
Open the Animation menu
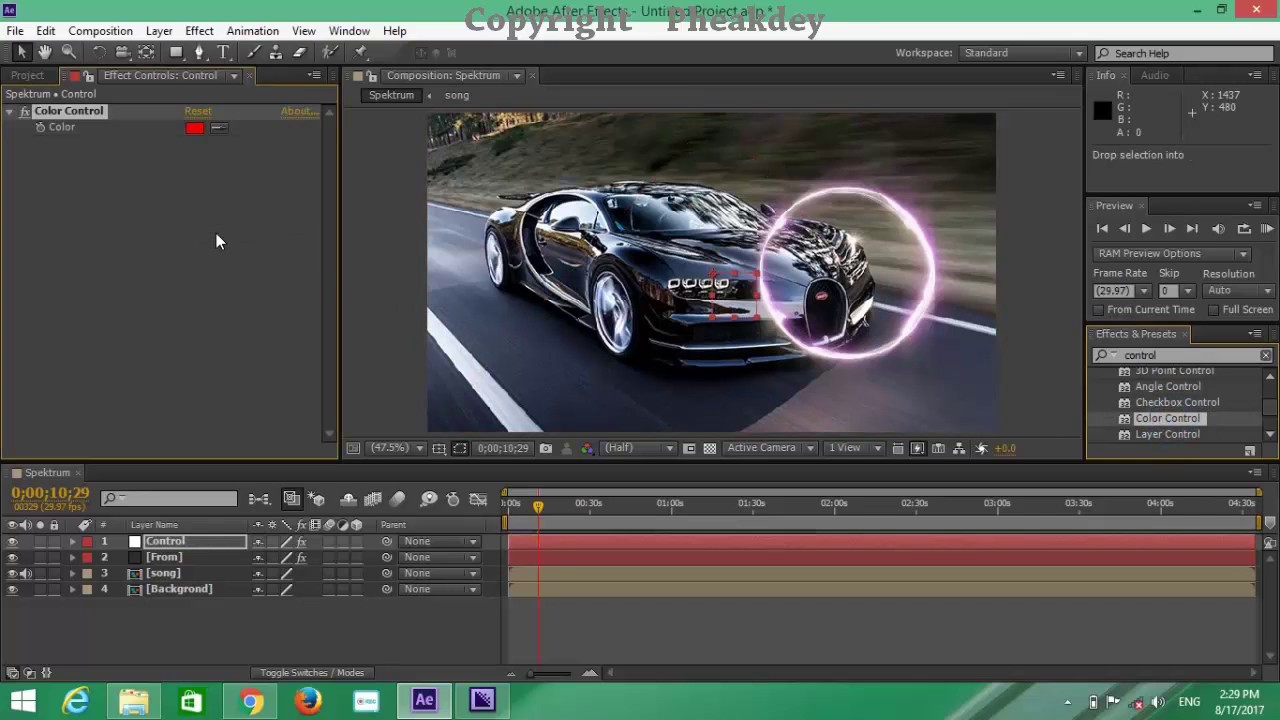click(252, 31)
